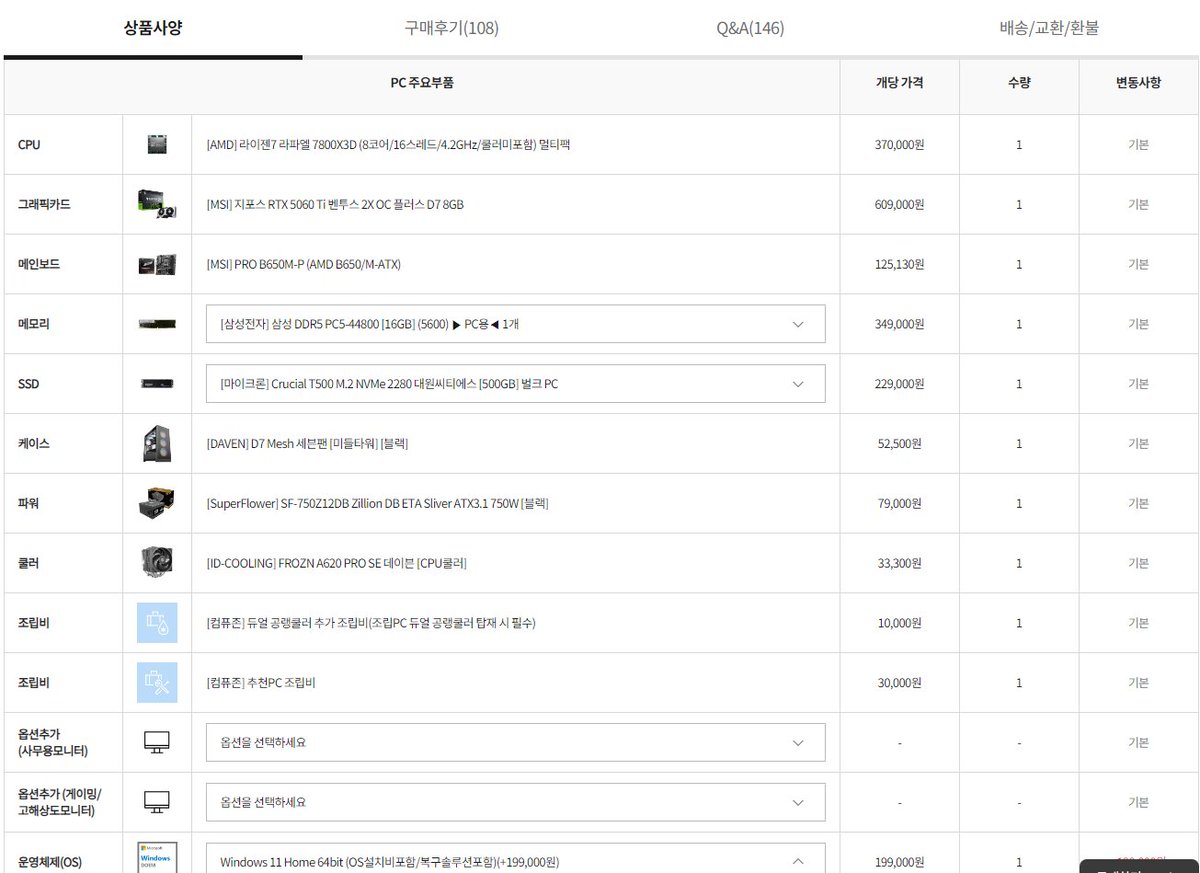Click the 그래픽카드 row label
Image resolution: width=1200 pixels, height=873 pixels.
point(44,204)
